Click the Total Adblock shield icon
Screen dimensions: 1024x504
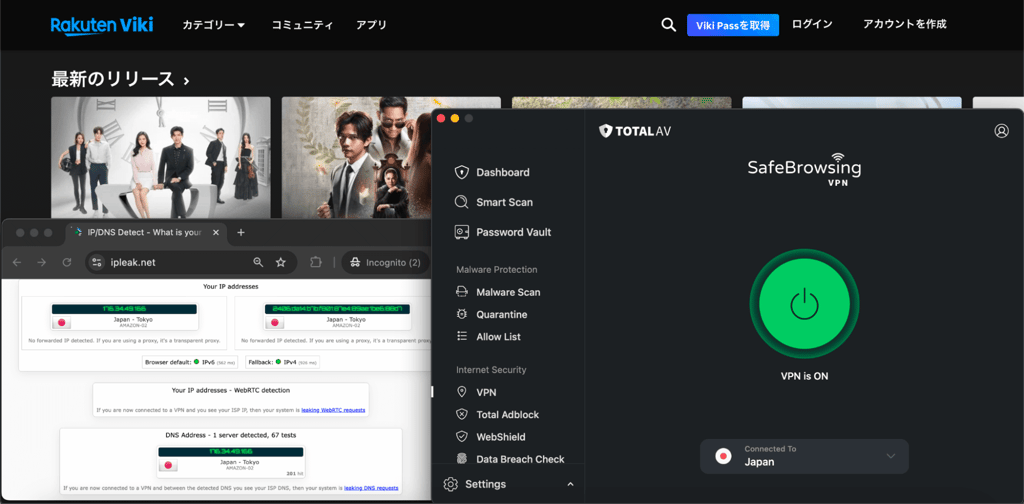click(462, 414)
